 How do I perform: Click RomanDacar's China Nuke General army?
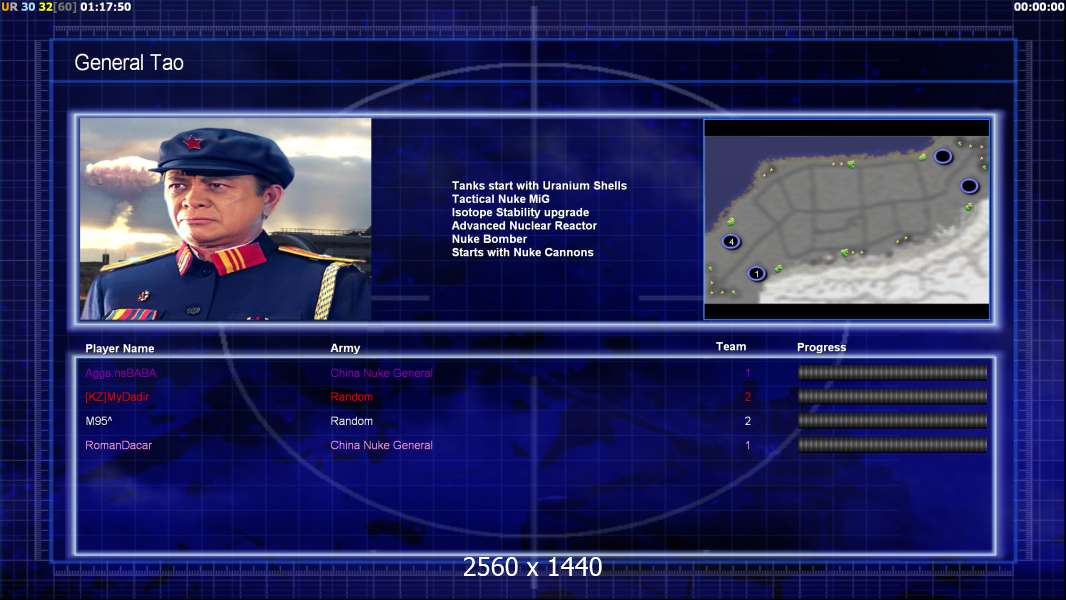click(381, 445)
